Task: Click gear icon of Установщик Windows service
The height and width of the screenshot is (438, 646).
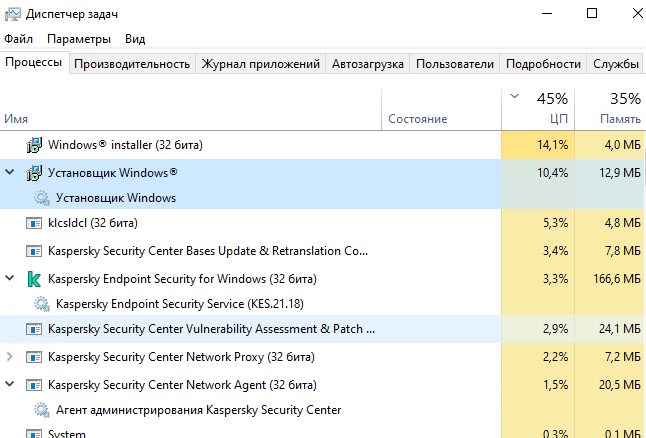Action: (42, 198)
